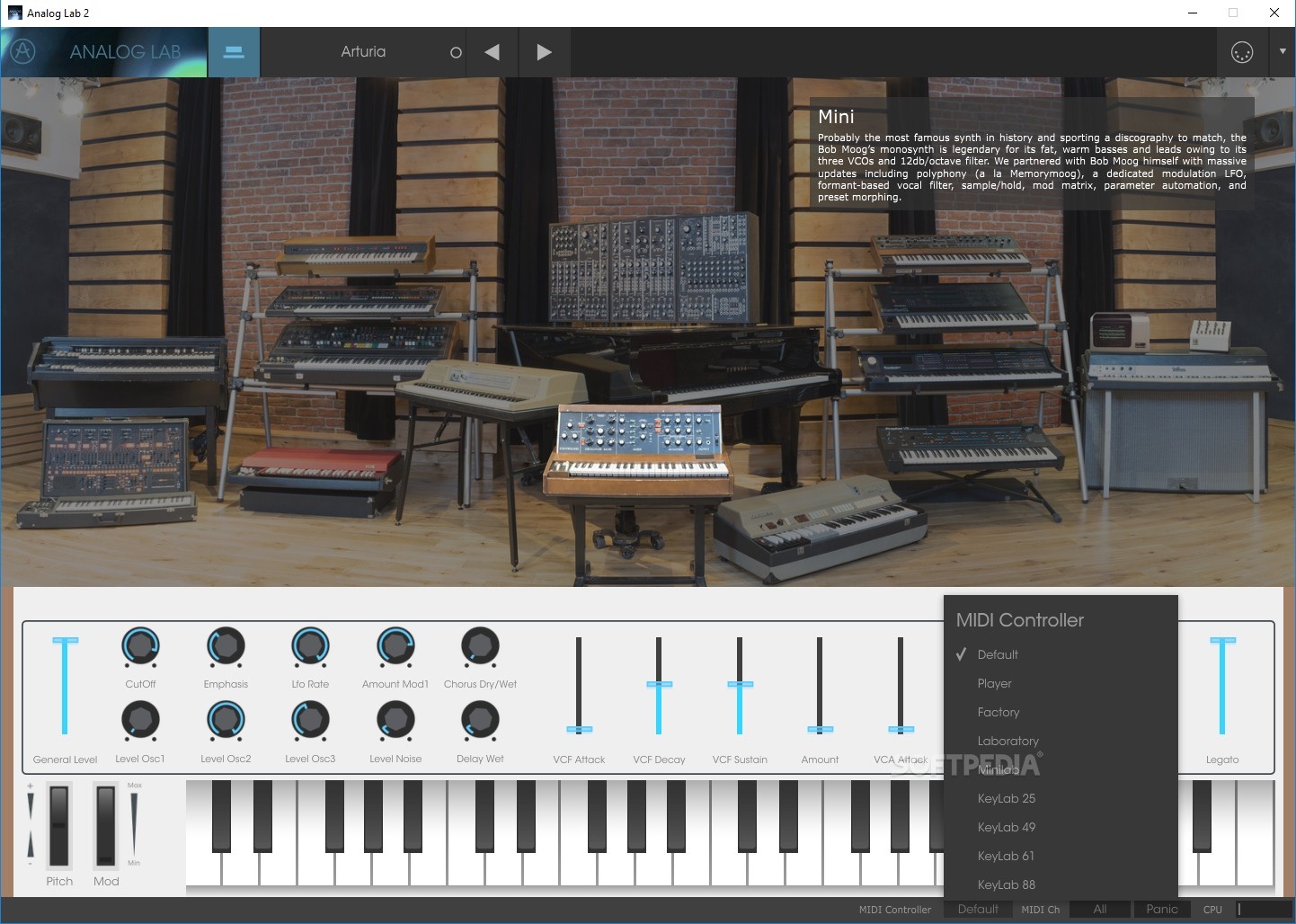Click the Mini instrument title

pos(836,117)
